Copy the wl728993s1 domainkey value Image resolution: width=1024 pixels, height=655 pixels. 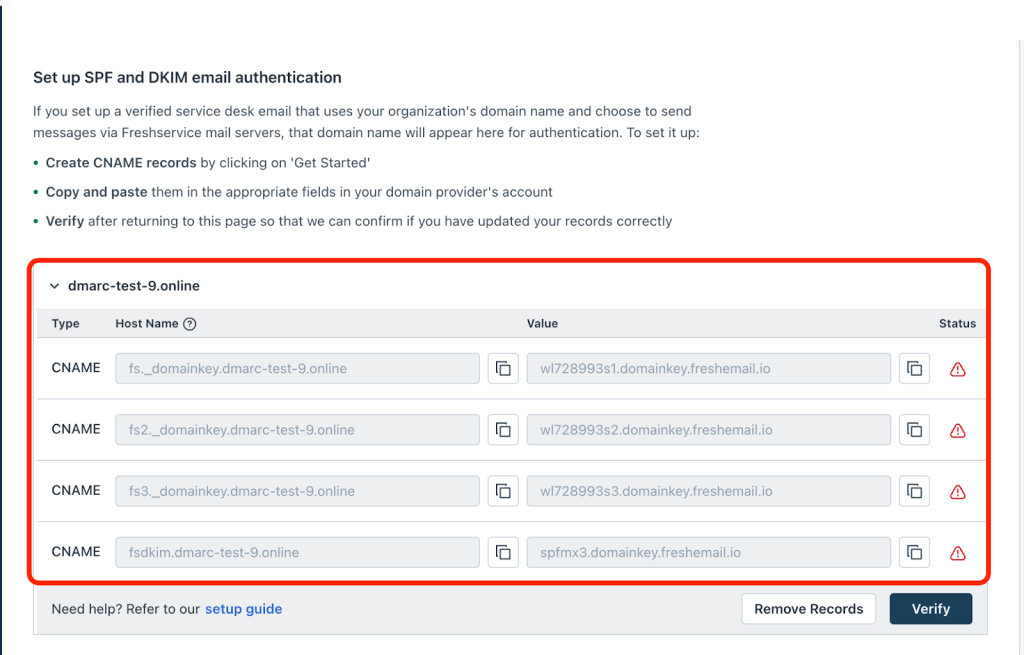click(914, 369)
